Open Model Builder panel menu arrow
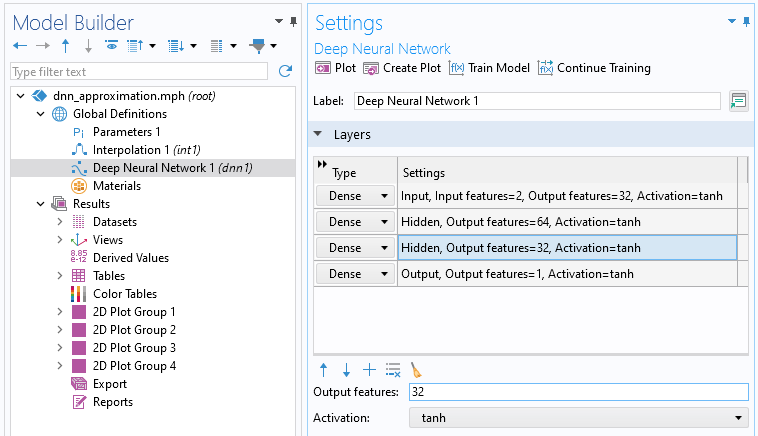 279,21
